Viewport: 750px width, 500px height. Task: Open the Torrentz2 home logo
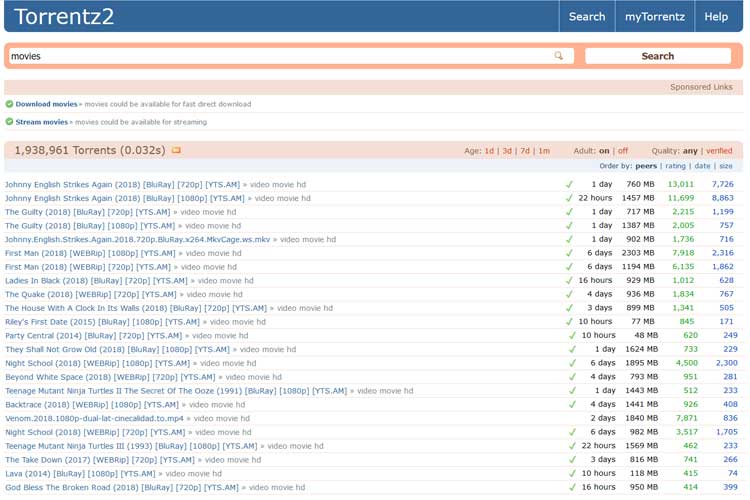click(64, 17)
